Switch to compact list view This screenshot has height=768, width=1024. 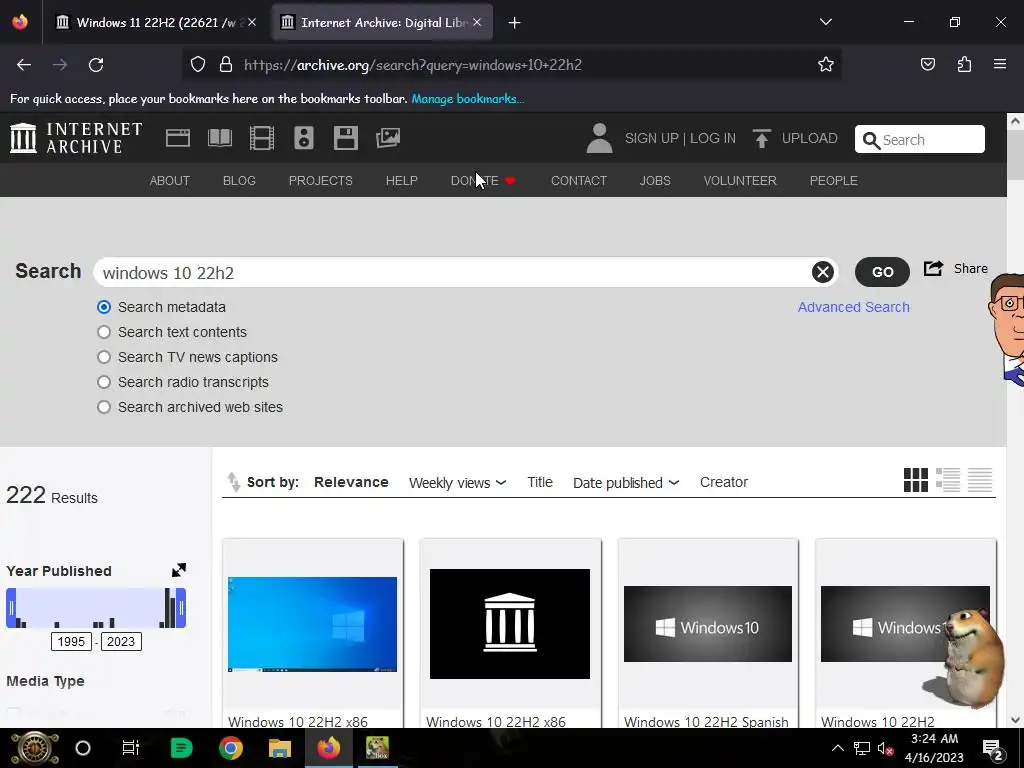(x=980, y=481)
